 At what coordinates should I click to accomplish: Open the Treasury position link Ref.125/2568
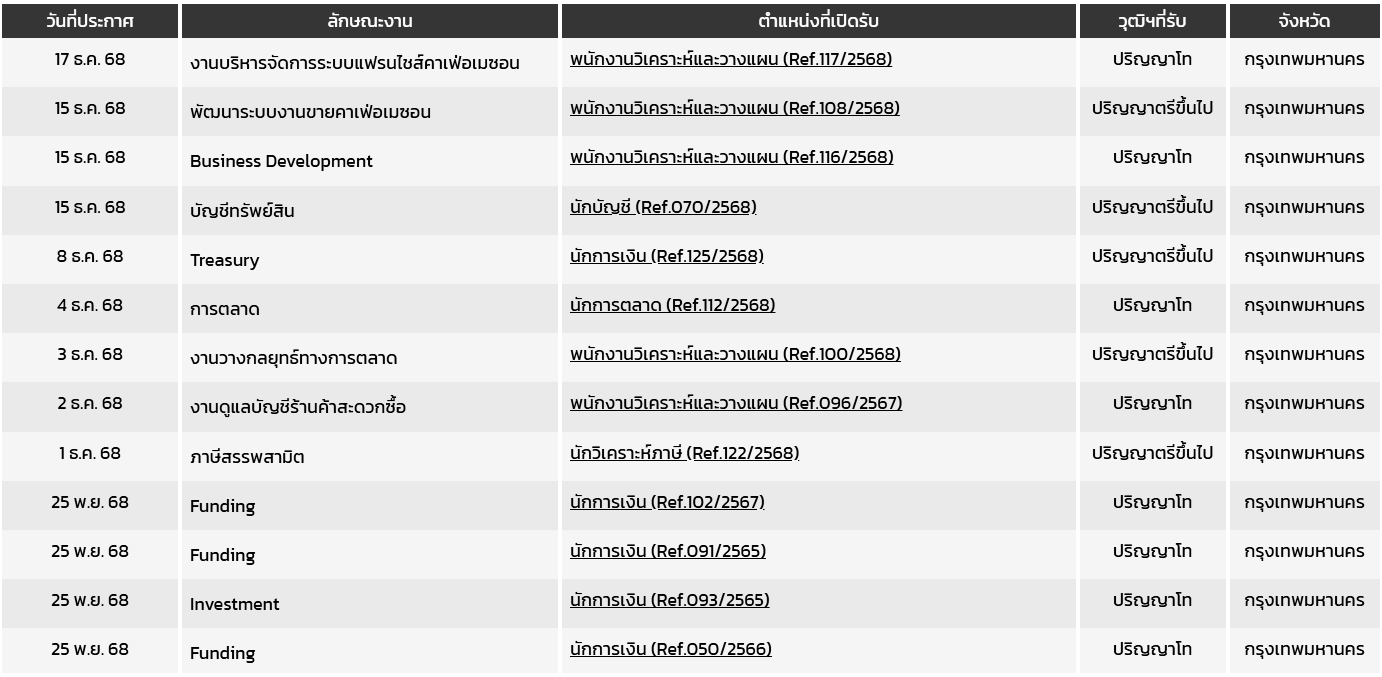666,257
